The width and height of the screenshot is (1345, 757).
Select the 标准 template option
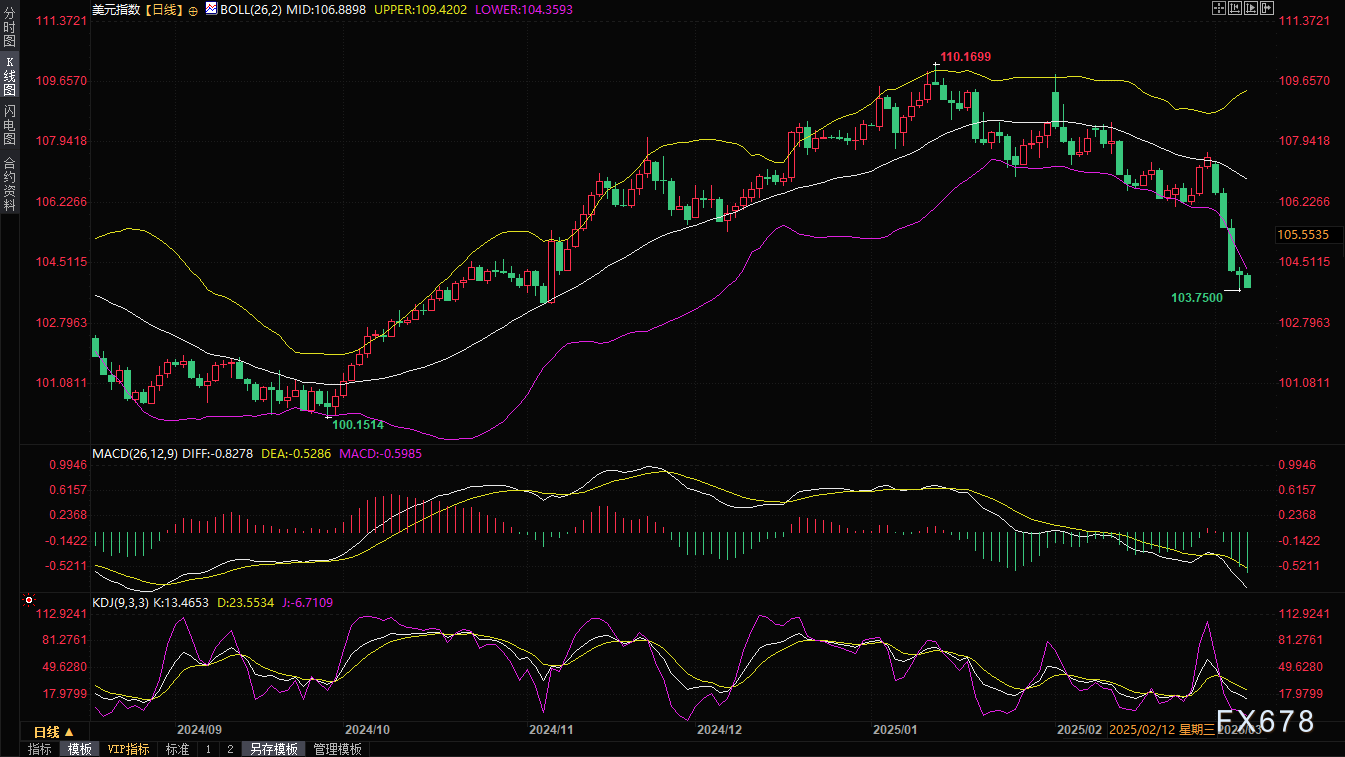[177, 749]
